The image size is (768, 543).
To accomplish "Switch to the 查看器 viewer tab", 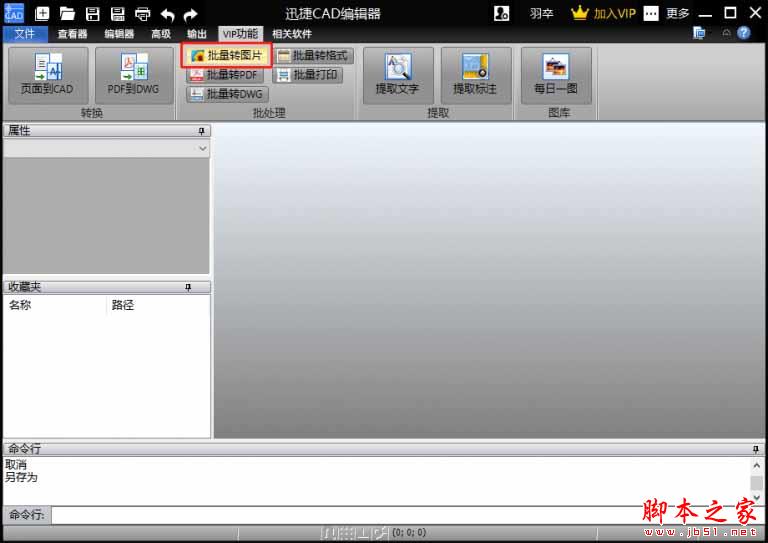I will click(x=72, y=34).
